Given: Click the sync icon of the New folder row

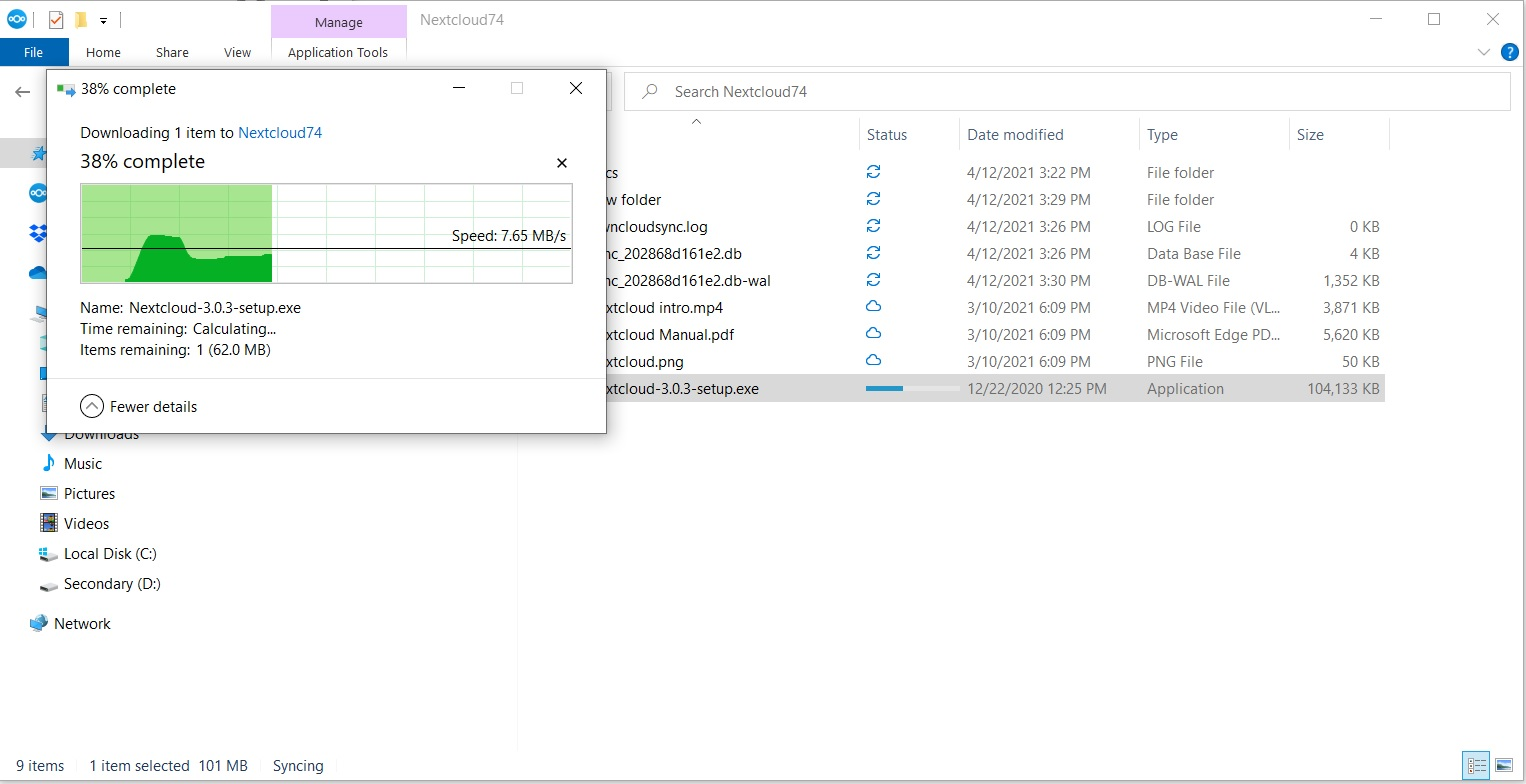Looking at the screenshot, I should (x=873, y=199).
